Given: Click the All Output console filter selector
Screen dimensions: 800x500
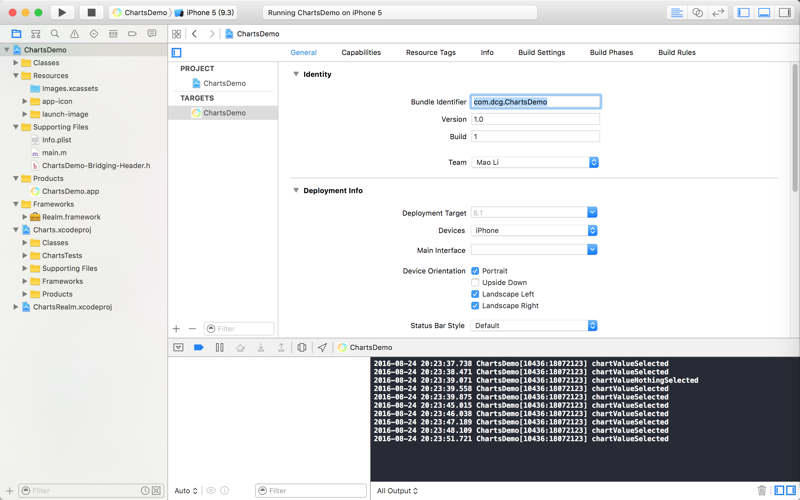Looking at the screenshot, I should [x=397, y=491].
